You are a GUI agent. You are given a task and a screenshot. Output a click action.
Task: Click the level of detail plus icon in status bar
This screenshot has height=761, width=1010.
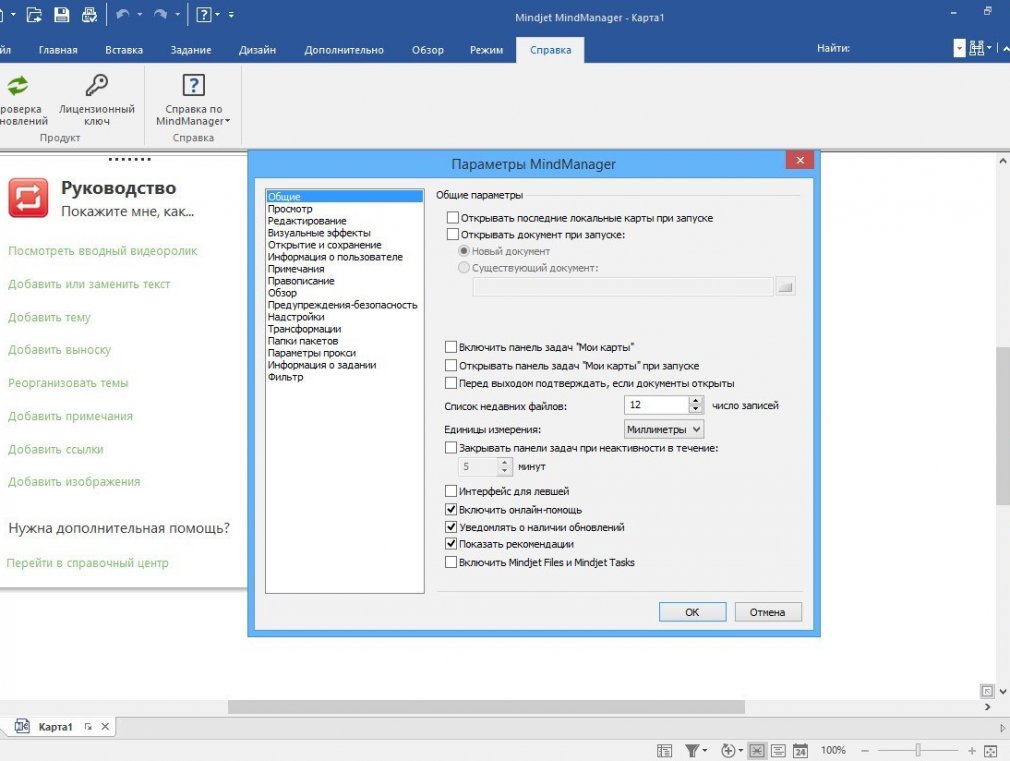728,751
